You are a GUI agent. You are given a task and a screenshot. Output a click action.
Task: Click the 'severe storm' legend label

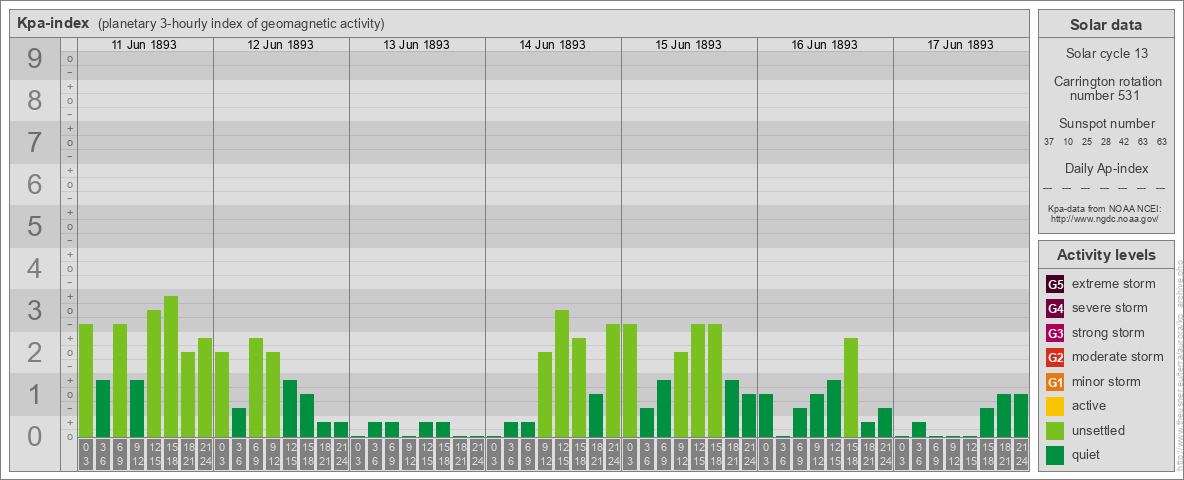coord(1110,308)
